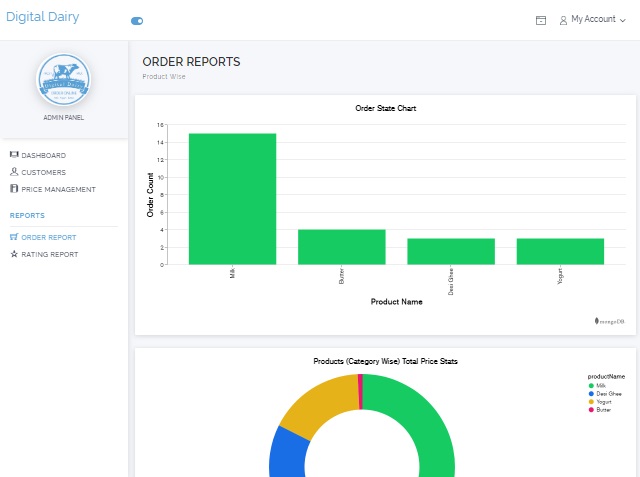Screen dimensions: 640x477
Task: Click the yellow Yogurt legend swatch
Action: pyautogui.click(x=591, y=402)
